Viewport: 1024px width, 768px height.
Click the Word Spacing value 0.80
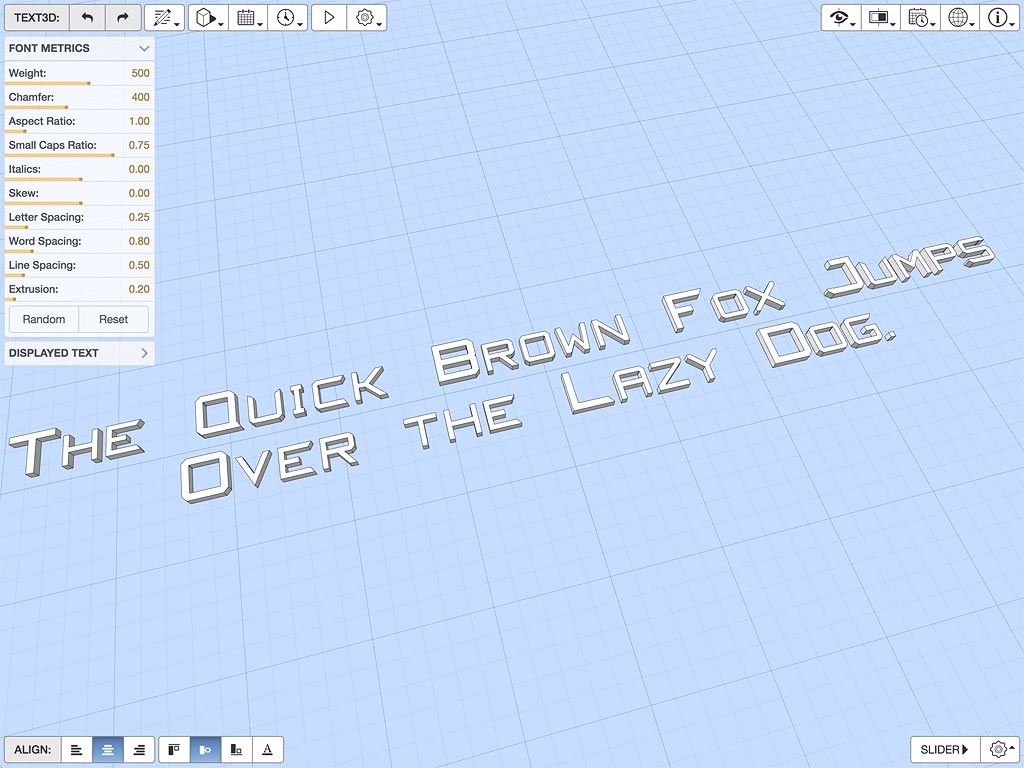tap(139, 241)
